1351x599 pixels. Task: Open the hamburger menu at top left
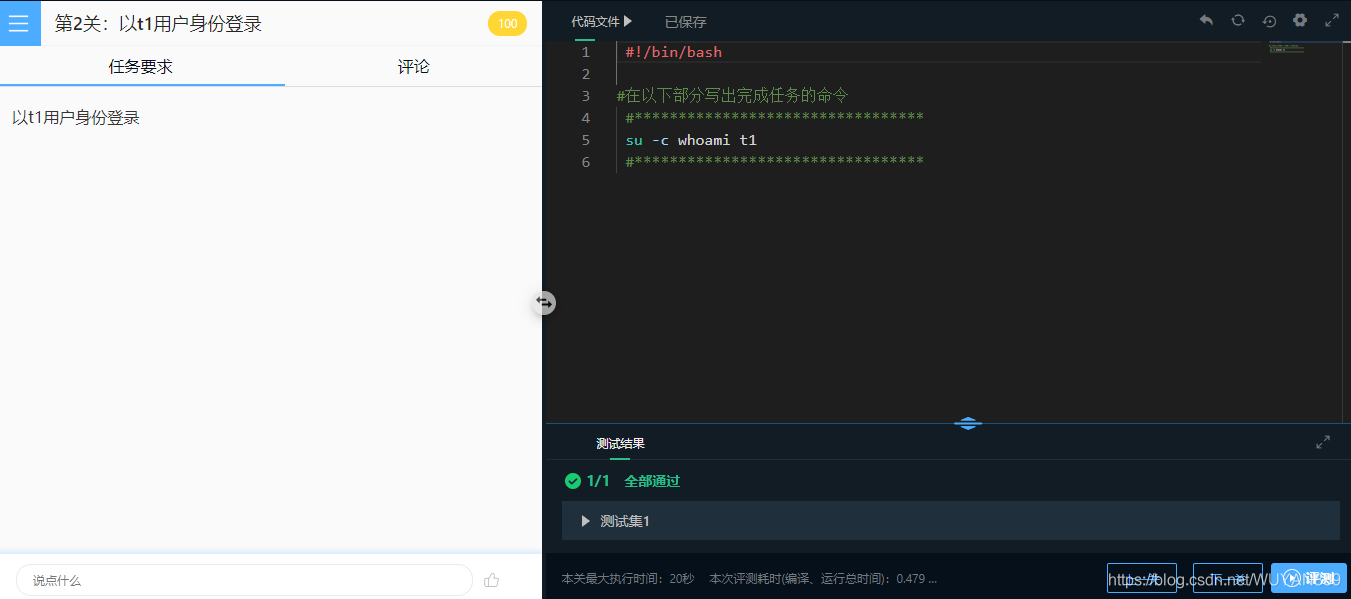[x=20, y=22]
